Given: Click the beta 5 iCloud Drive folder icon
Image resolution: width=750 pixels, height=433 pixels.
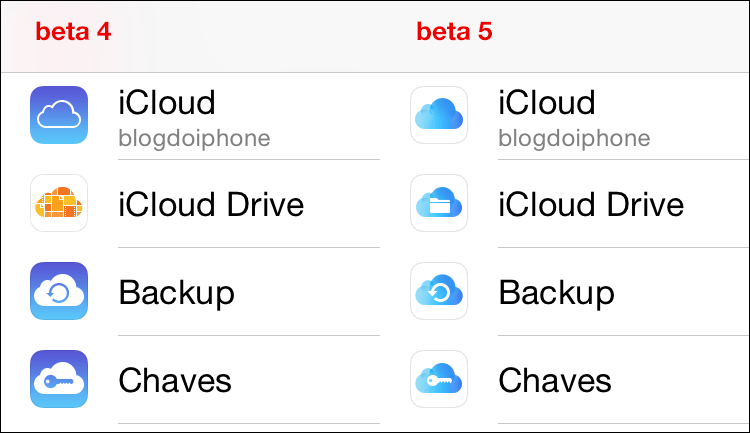Looking at the screenshot, I should [x=439, y=203].
